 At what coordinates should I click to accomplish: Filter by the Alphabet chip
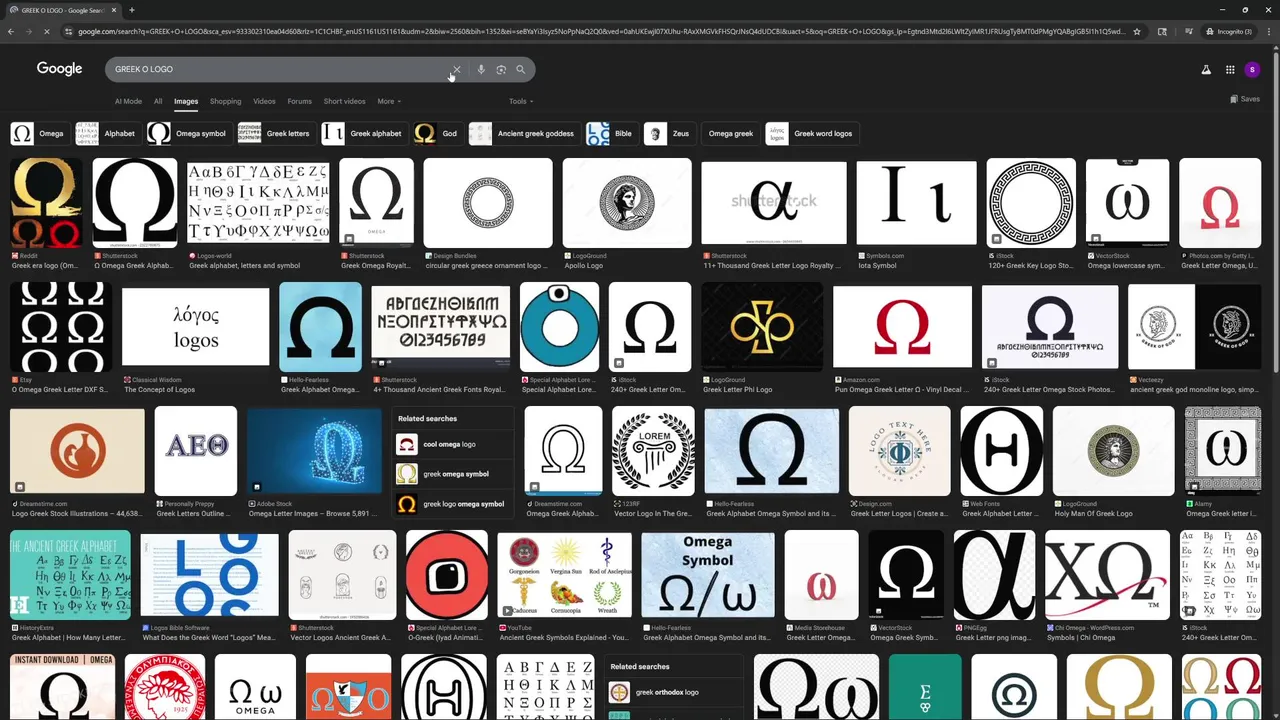pyautogui.click(x=107, y=133)
